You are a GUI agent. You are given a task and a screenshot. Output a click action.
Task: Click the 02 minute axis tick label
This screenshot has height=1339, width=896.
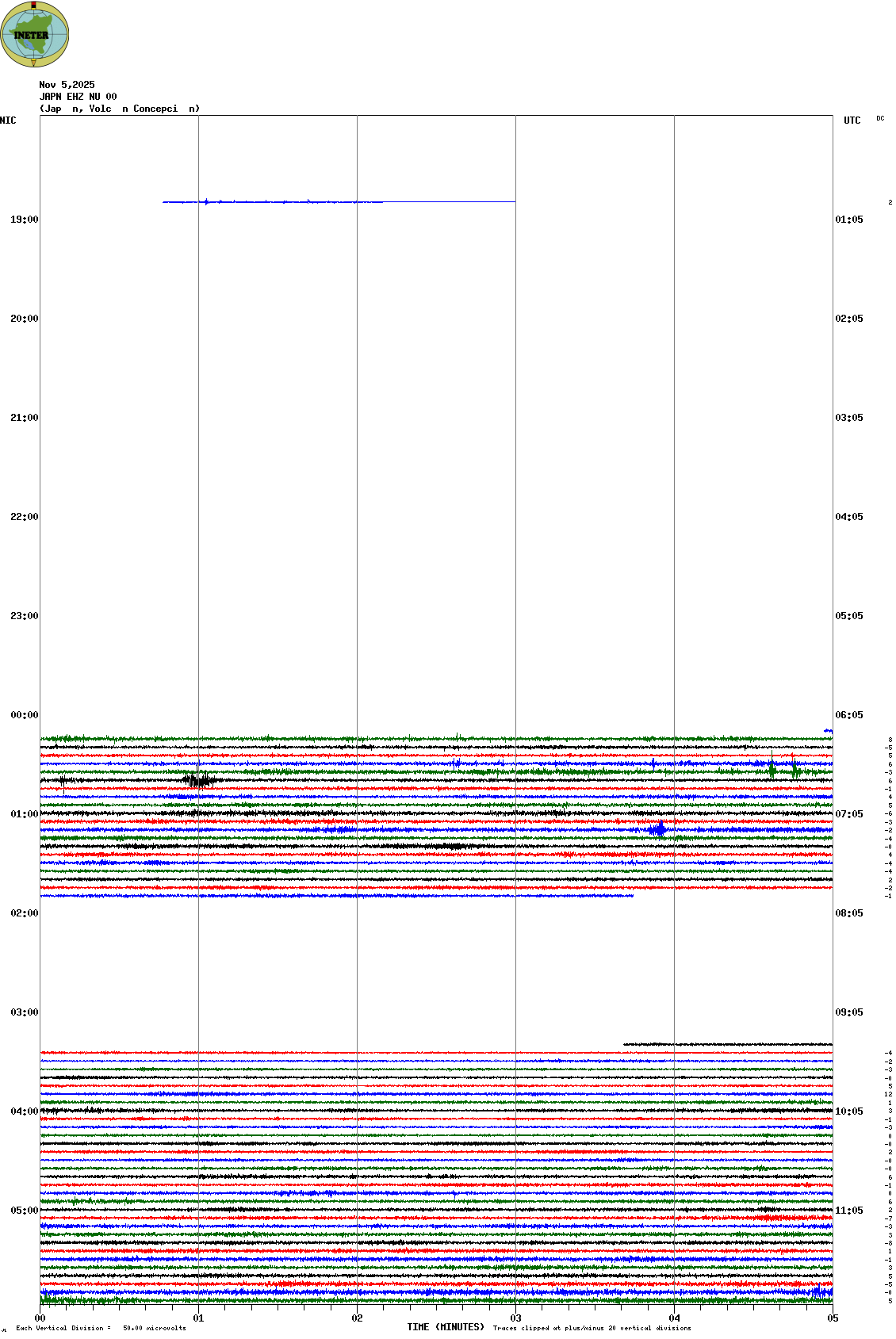pos(357,1318)
